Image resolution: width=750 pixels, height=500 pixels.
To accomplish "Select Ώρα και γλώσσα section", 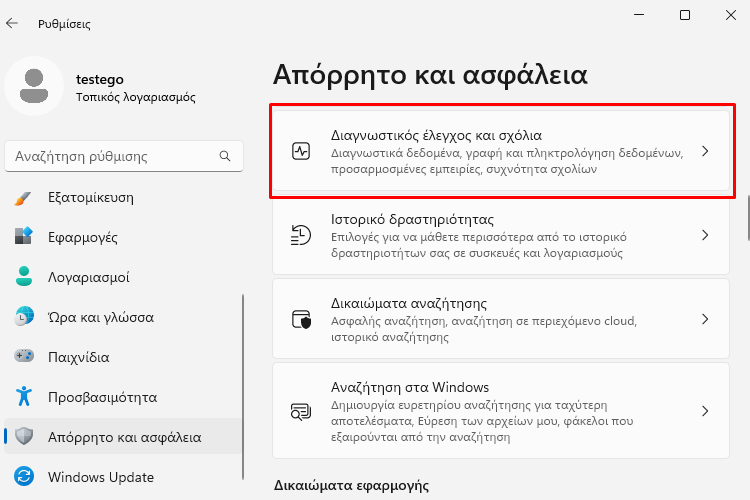I will (123, 317).
